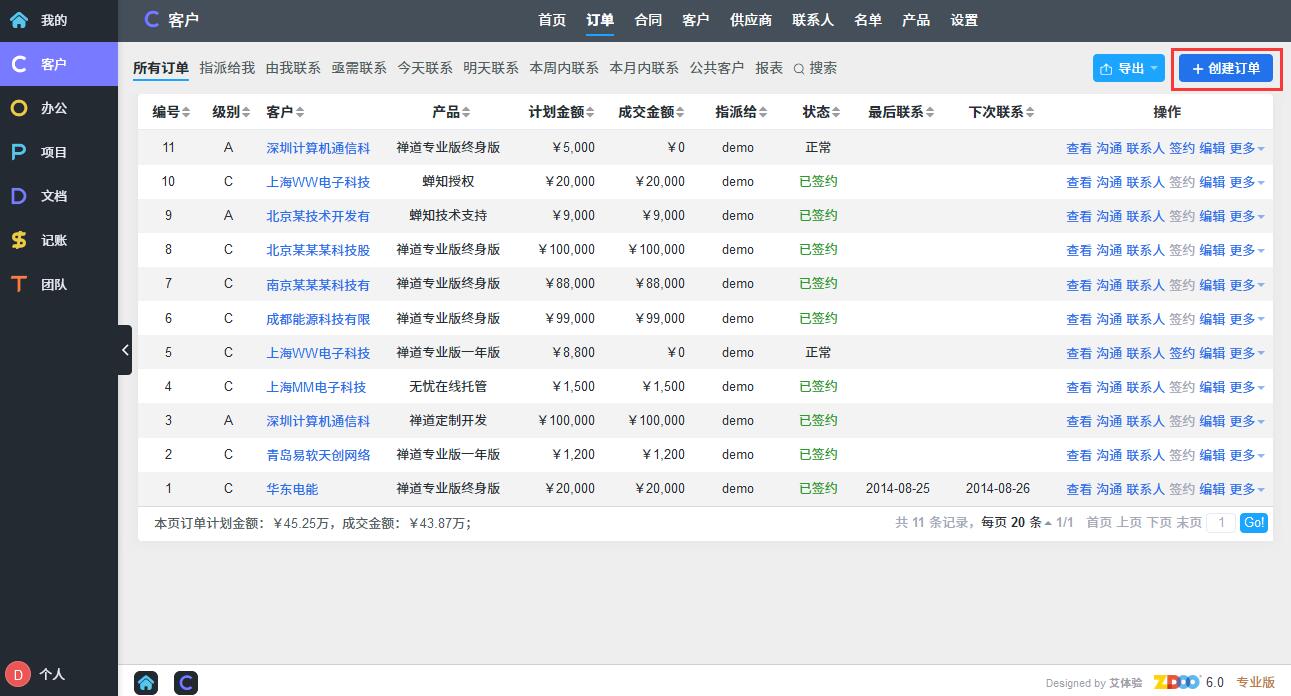This screenshot has height=696, width=1291.
Task: Open the 团队 team icon in sidebar
Action: tap(19, 284)
